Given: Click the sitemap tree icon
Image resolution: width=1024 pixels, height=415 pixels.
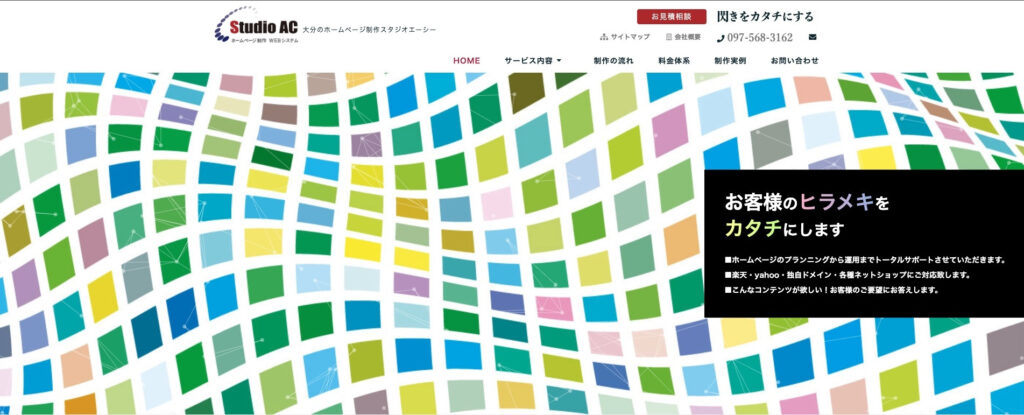Looking at the screenshot, I should [604, 37].
